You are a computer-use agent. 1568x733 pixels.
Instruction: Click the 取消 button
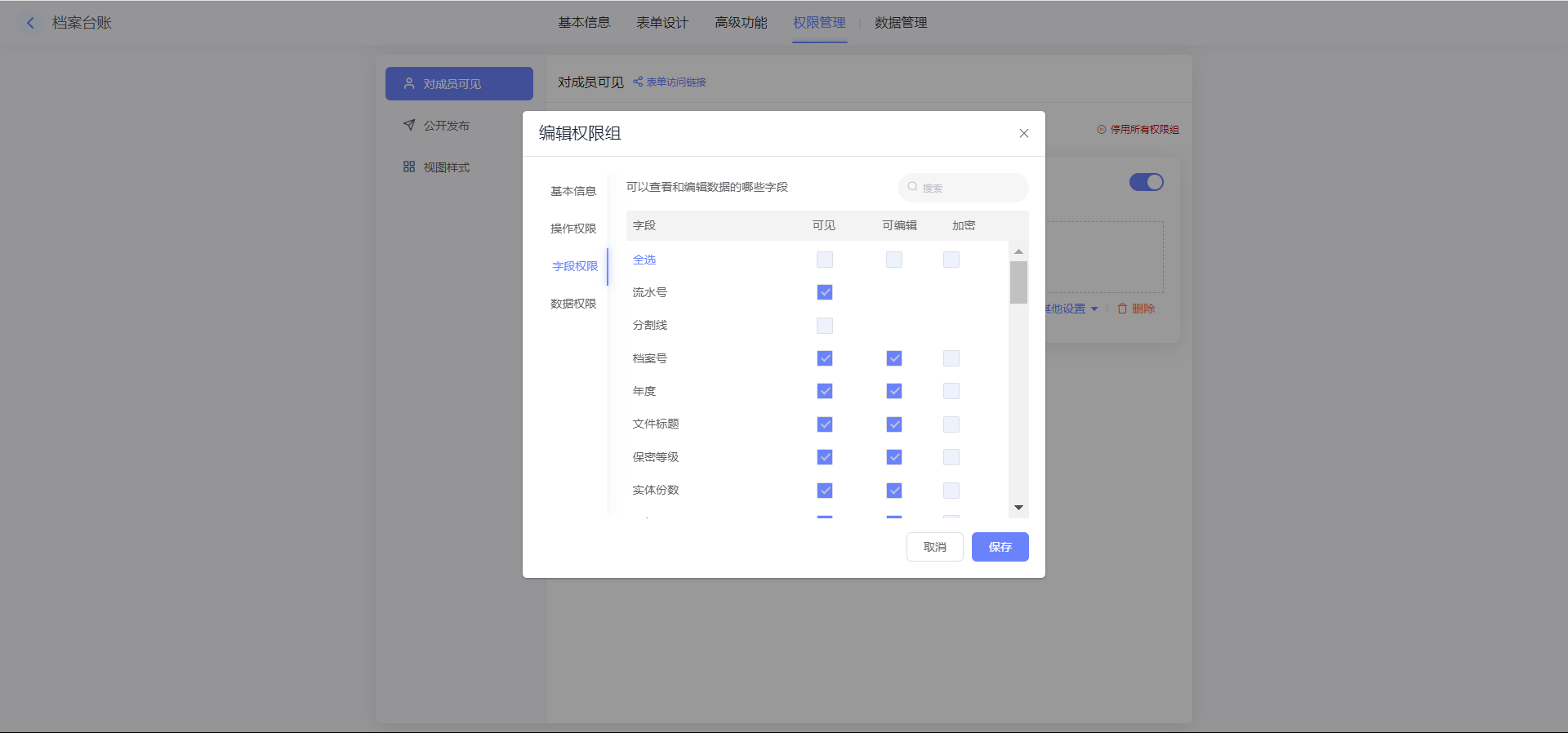(x=934, y=547)
